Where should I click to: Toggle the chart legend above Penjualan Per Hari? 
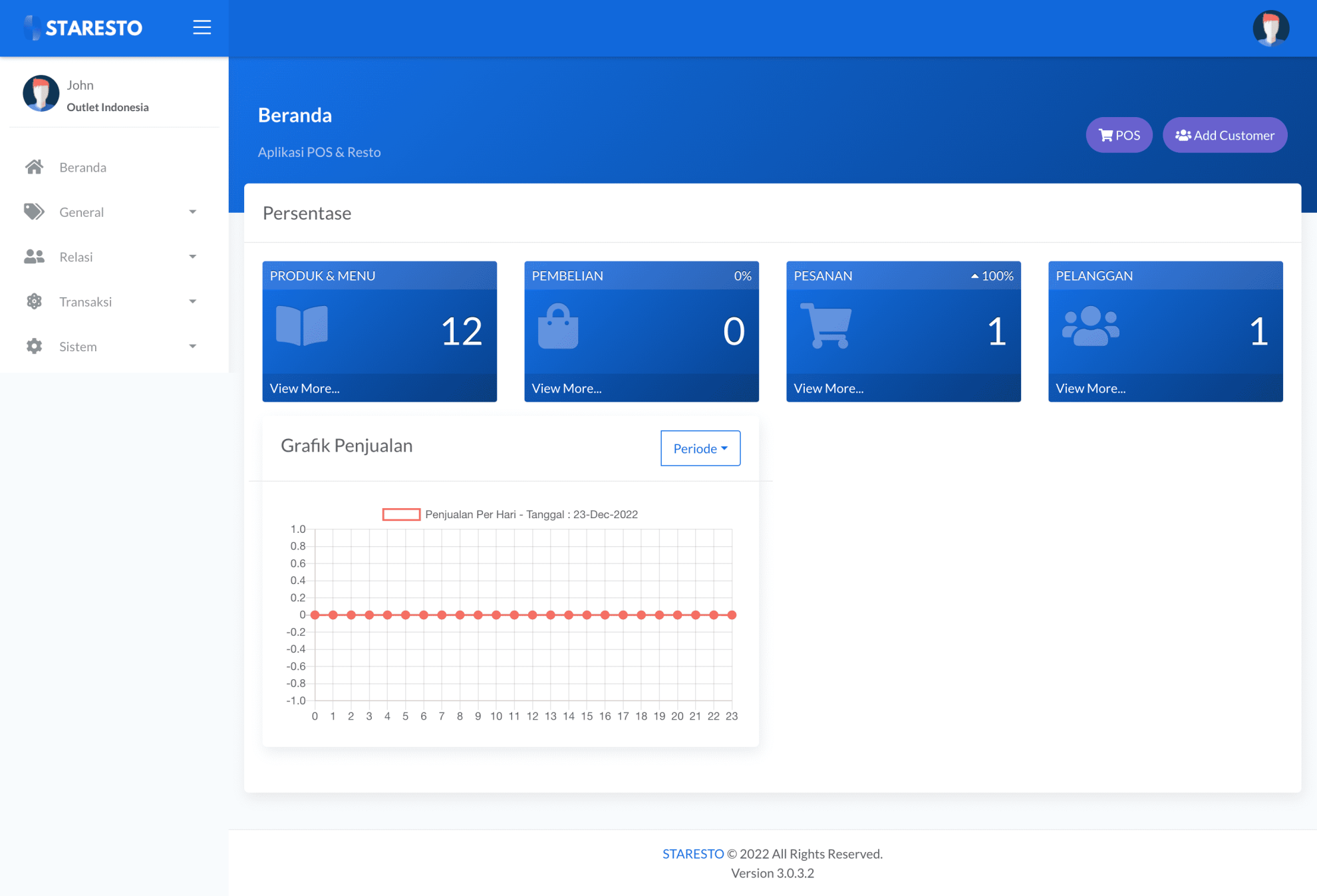pos(401,514)
